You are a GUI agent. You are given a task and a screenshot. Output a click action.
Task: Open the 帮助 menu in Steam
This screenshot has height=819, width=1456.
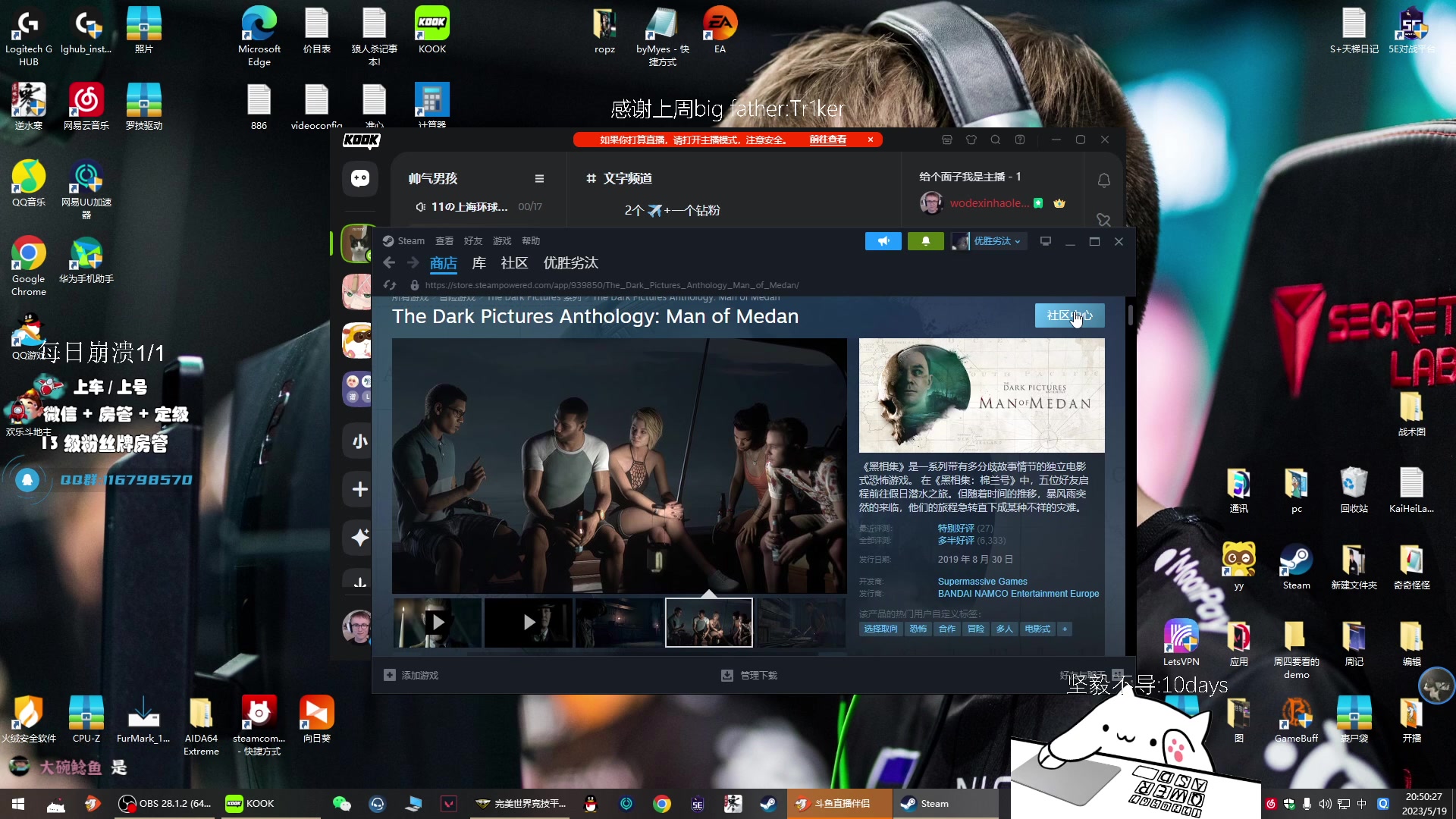(x=531, y=241)
